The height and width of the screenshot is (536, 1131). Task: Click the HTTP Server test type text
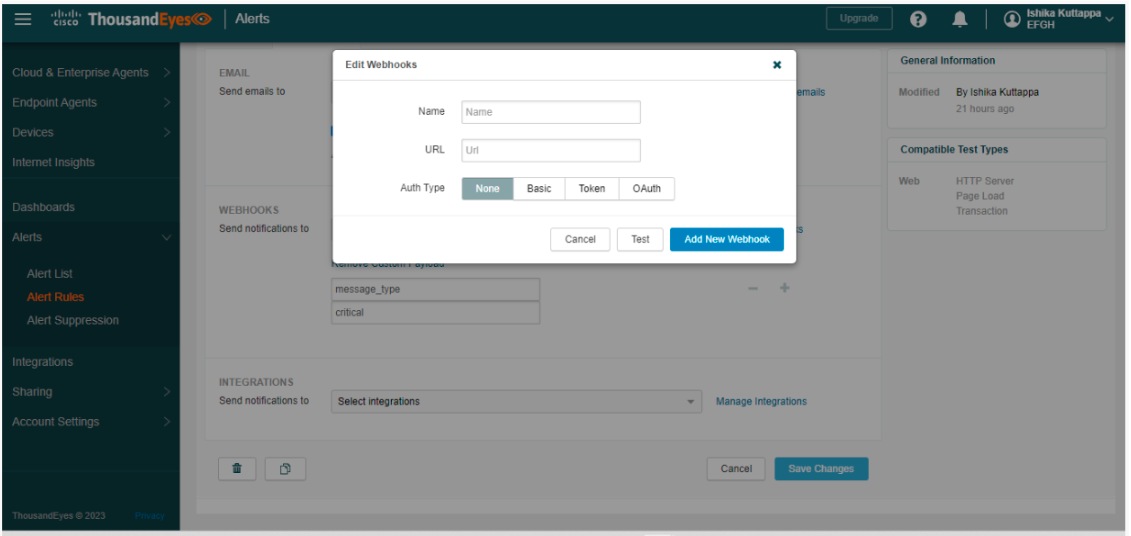pyautogui.click(x=985, y=181)
